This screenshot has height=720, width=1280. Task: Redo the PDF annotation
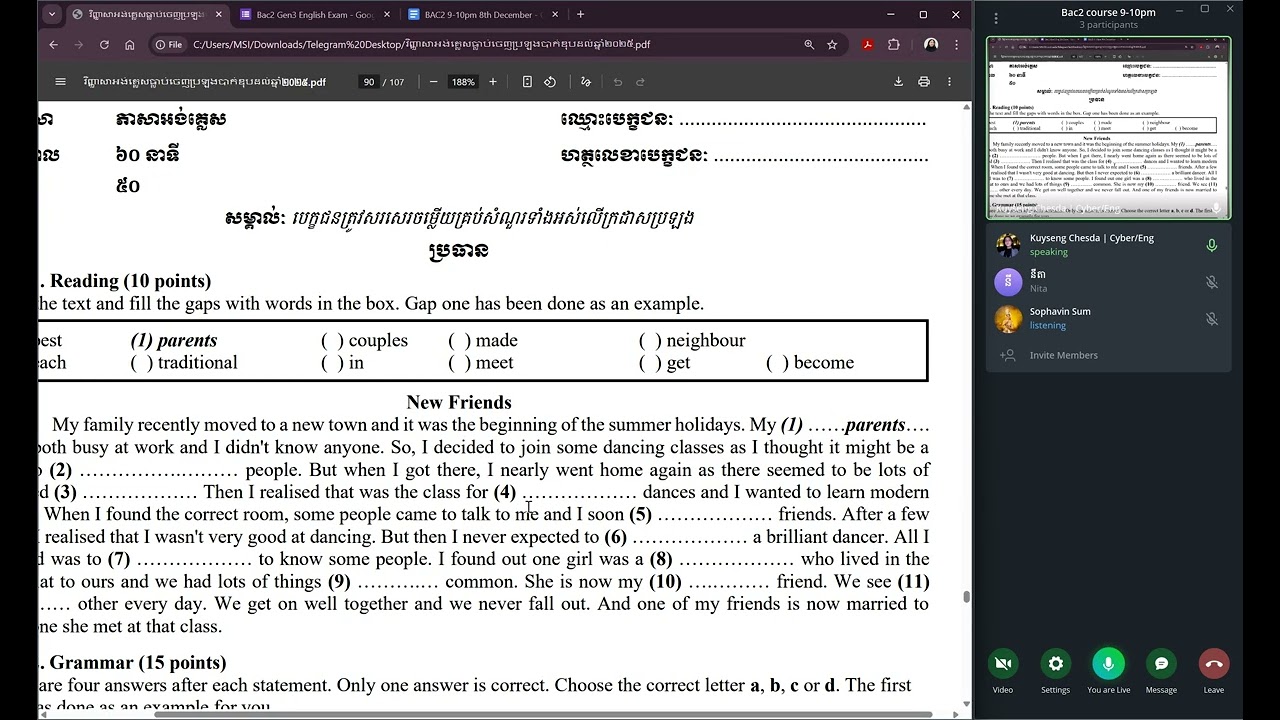tap(641, 82)
